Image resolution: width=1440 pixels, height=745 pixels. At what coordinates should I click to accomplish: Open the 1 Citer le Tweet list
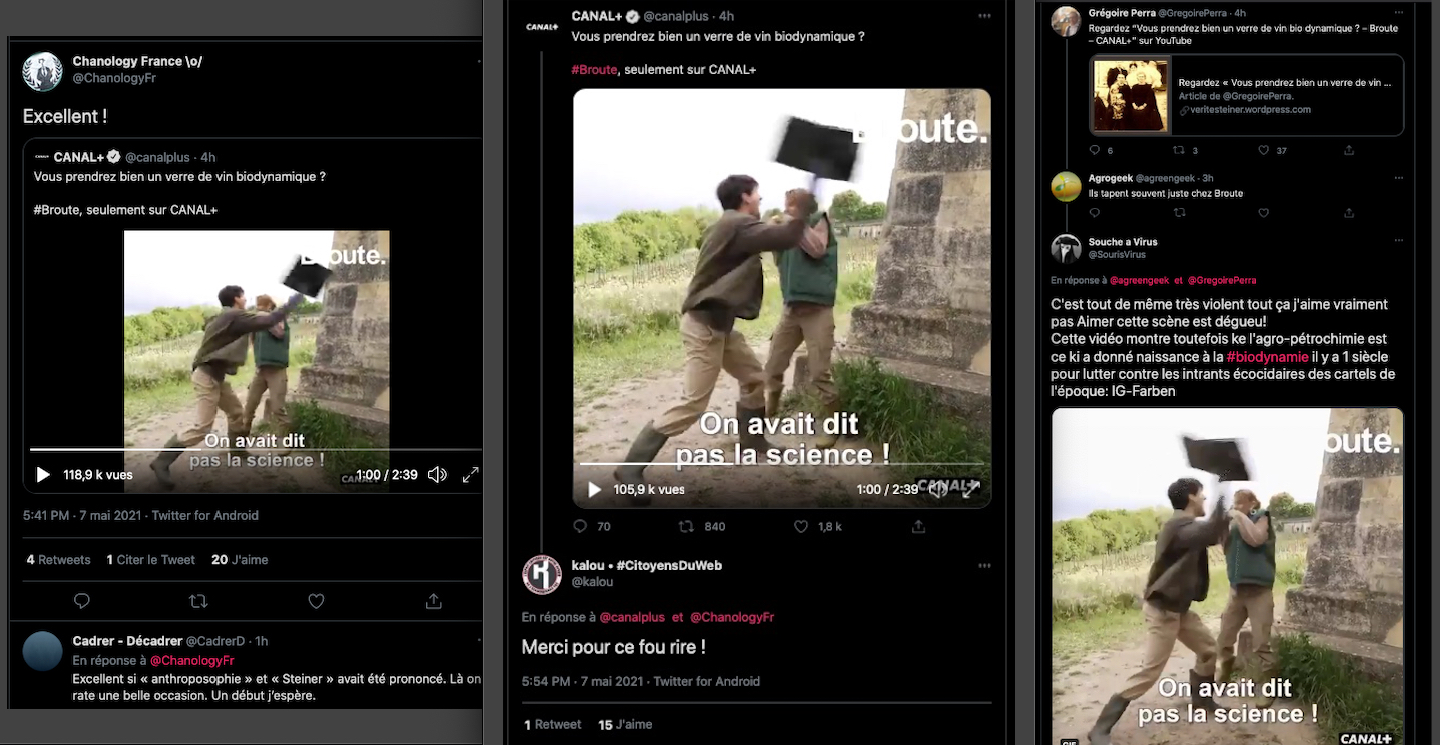(x=151, y=560)
